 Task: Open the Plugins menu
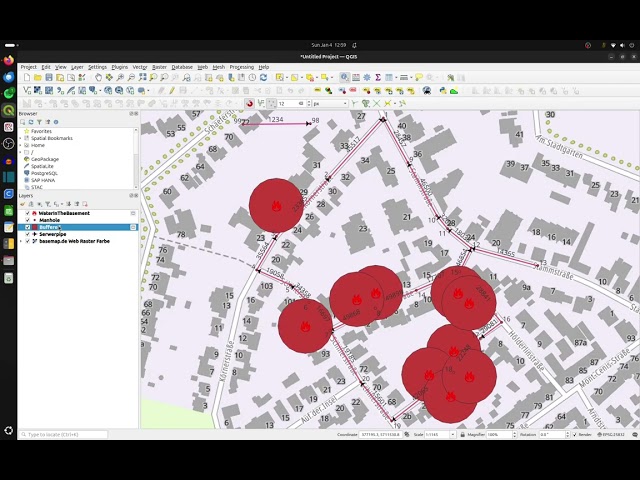tap(120, 67)
